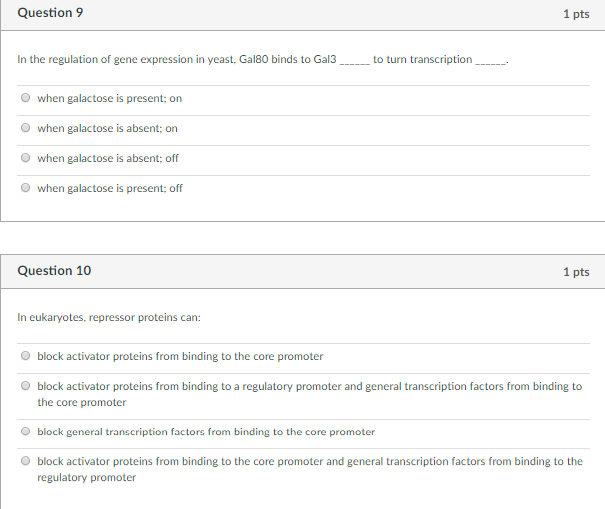Click label "block activator proteins from binding to the core promoter"

[x=180, y=356]
